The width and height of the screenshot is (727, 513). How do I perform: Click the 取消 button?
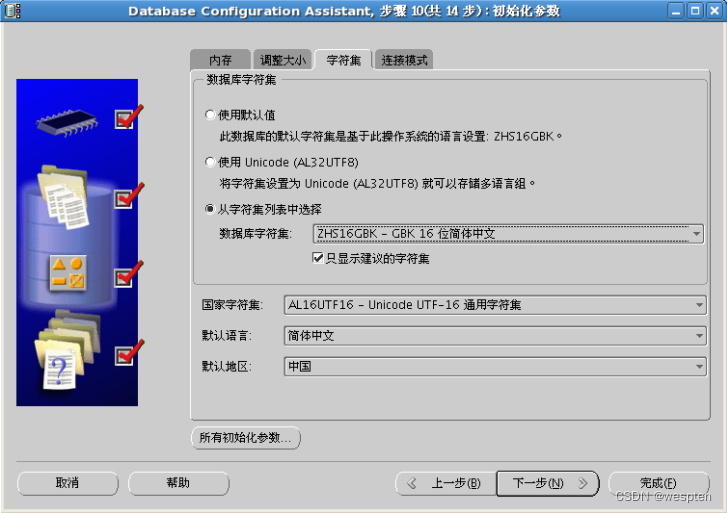click(68, 483)
